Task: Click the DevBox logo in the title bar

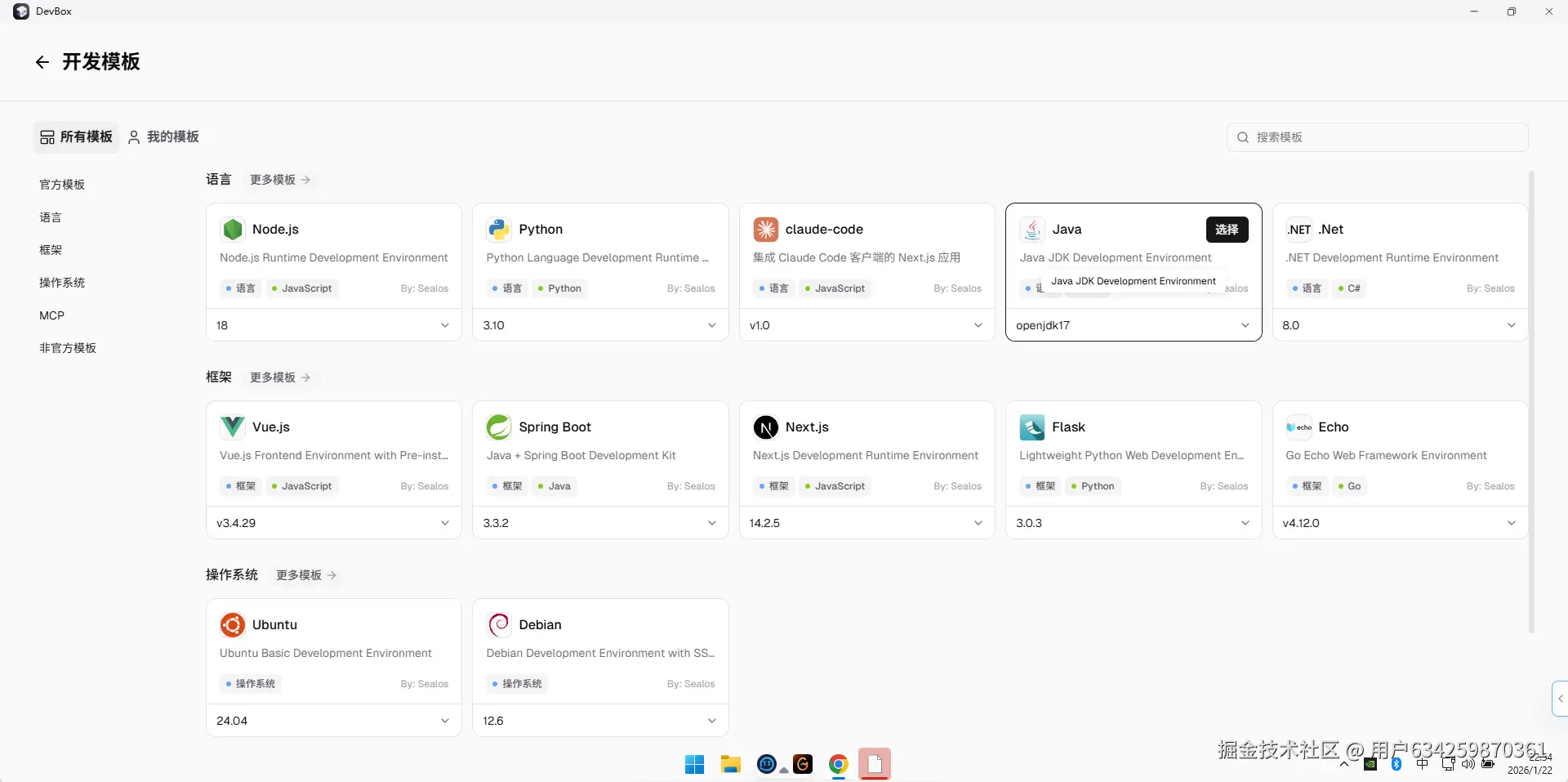Action: click(21, 11)
